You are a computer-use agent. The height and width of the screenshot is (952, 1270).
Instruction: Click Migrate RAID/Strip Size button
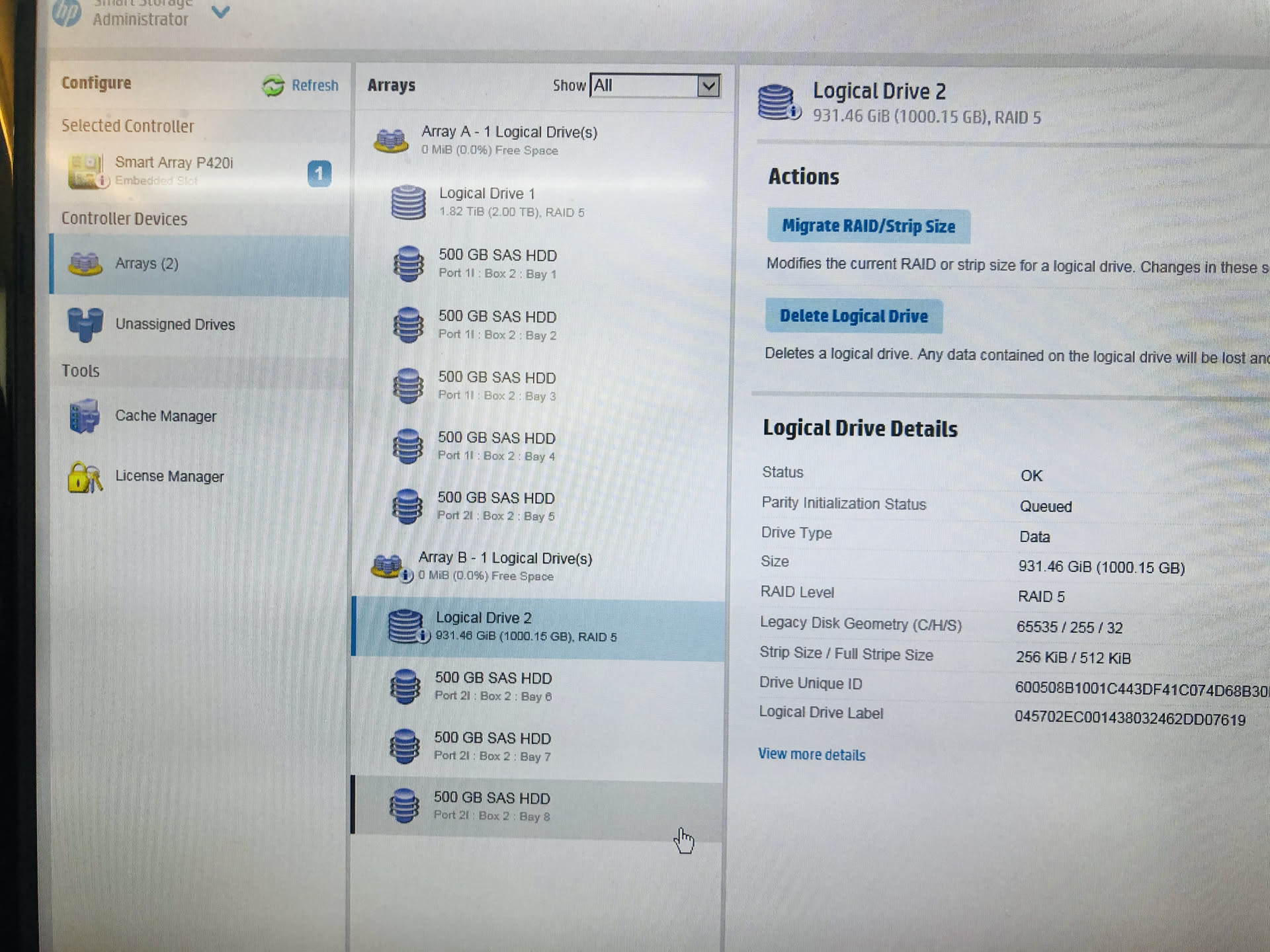pos(868,226)
